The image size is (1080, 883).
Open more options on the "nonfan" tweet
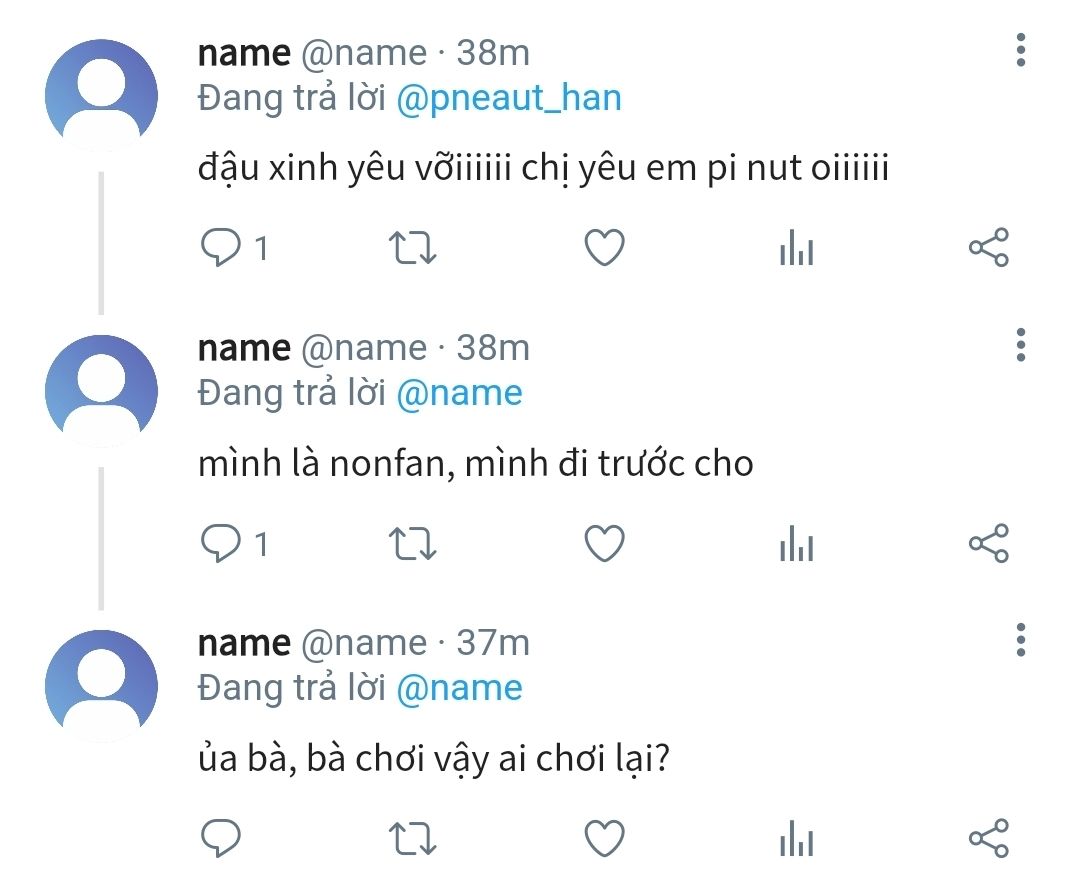[1020, 345]
